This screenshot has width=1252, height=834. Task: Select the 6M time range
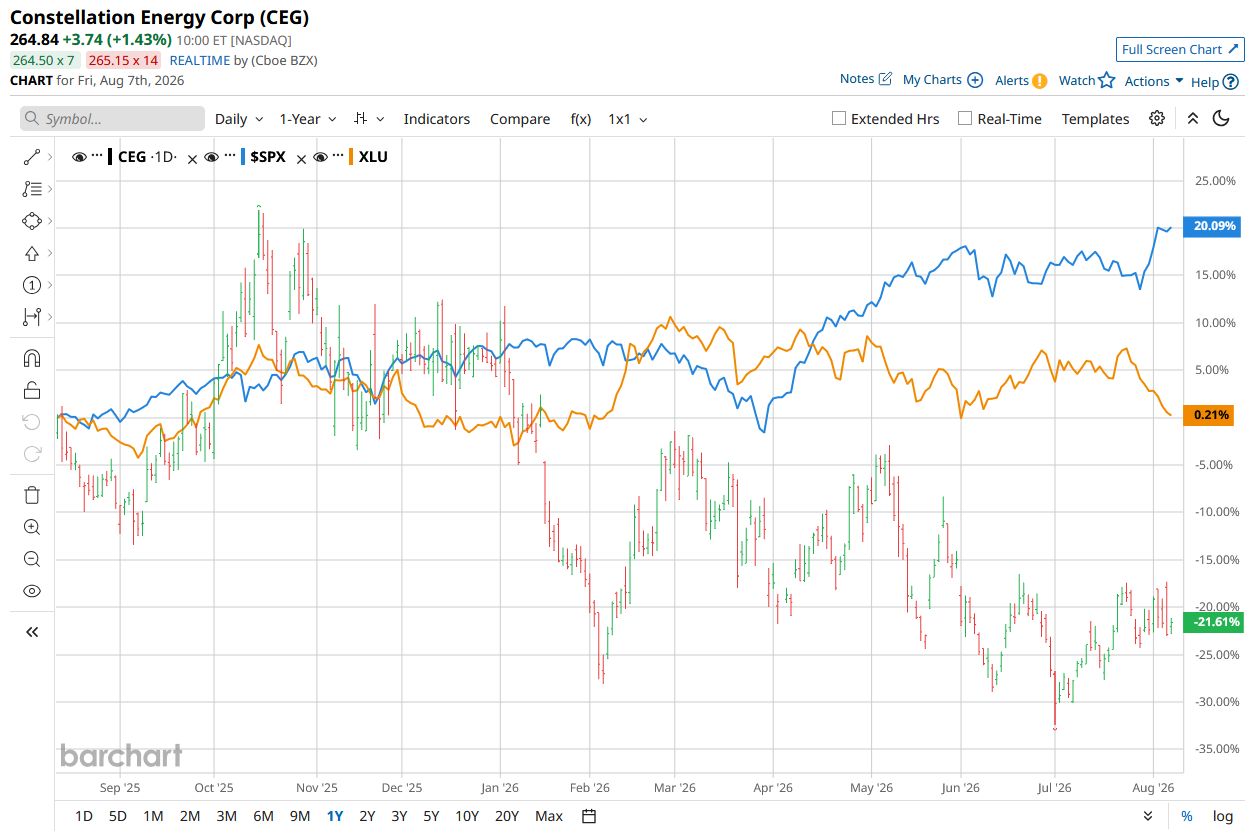click(x=263, y=816)
